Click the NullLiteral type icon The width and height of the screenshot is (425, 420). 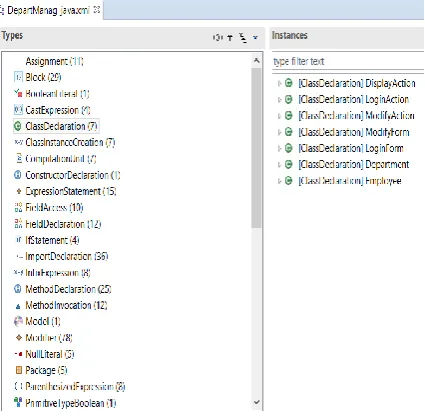point(18,354)
